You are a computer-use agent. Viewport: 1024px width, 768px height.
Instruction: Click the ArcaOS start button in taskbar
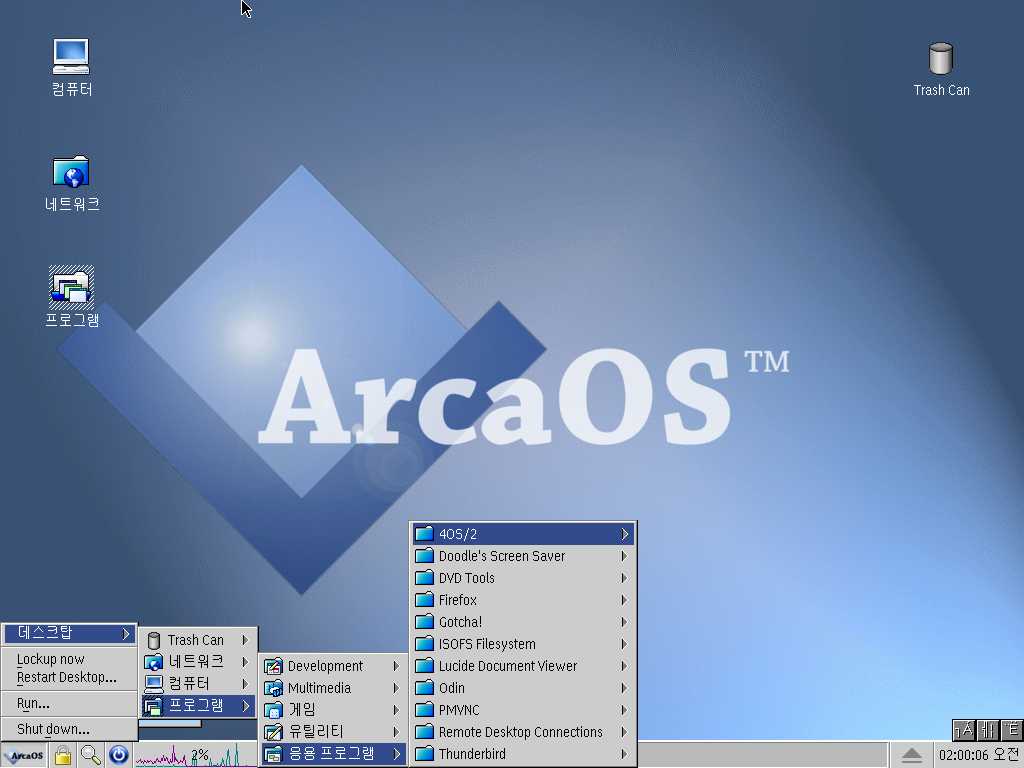24,755
